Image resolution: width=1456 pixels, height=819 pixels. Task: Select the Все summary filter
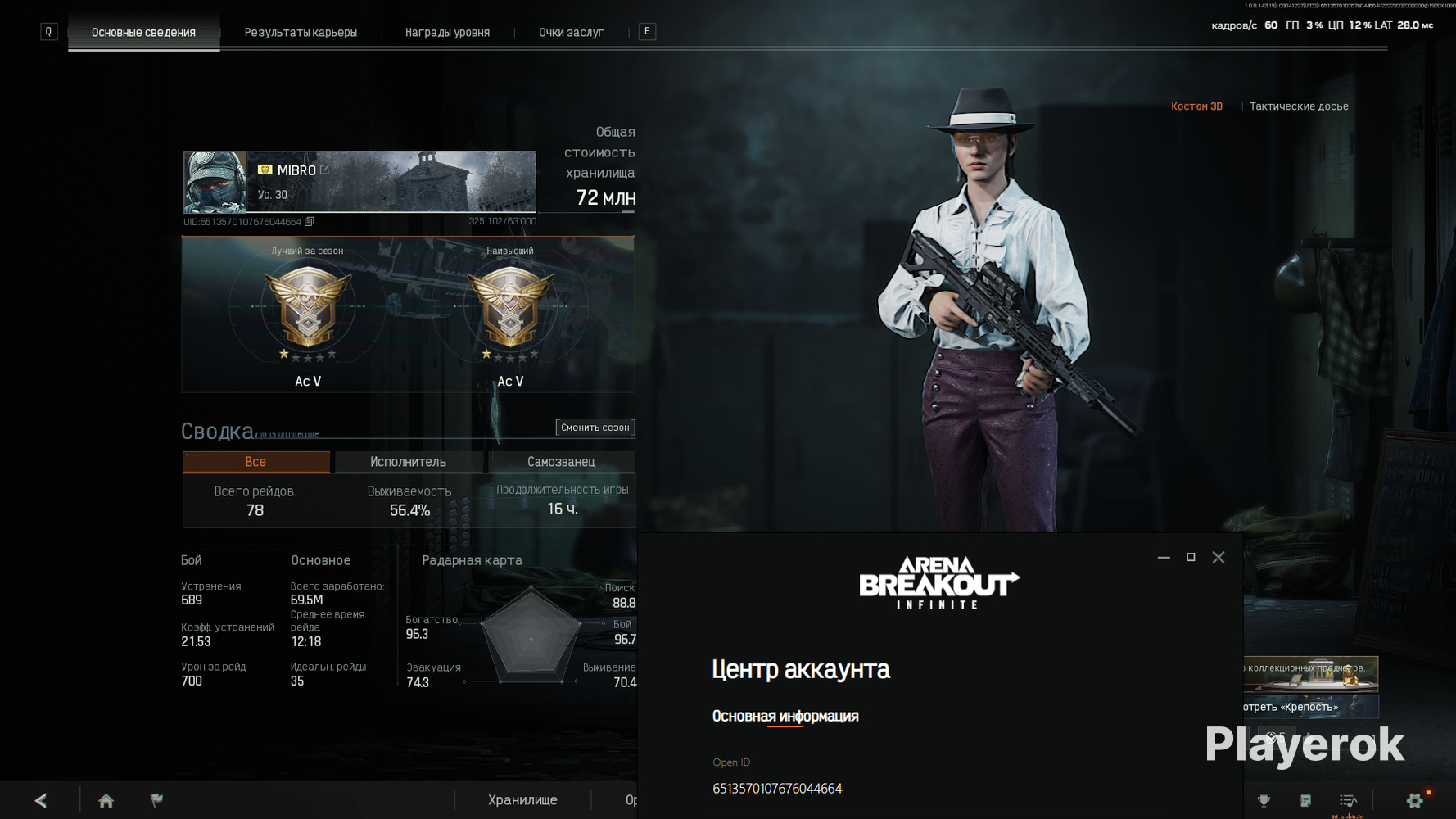pyautogui.click(x=255, y=462)
